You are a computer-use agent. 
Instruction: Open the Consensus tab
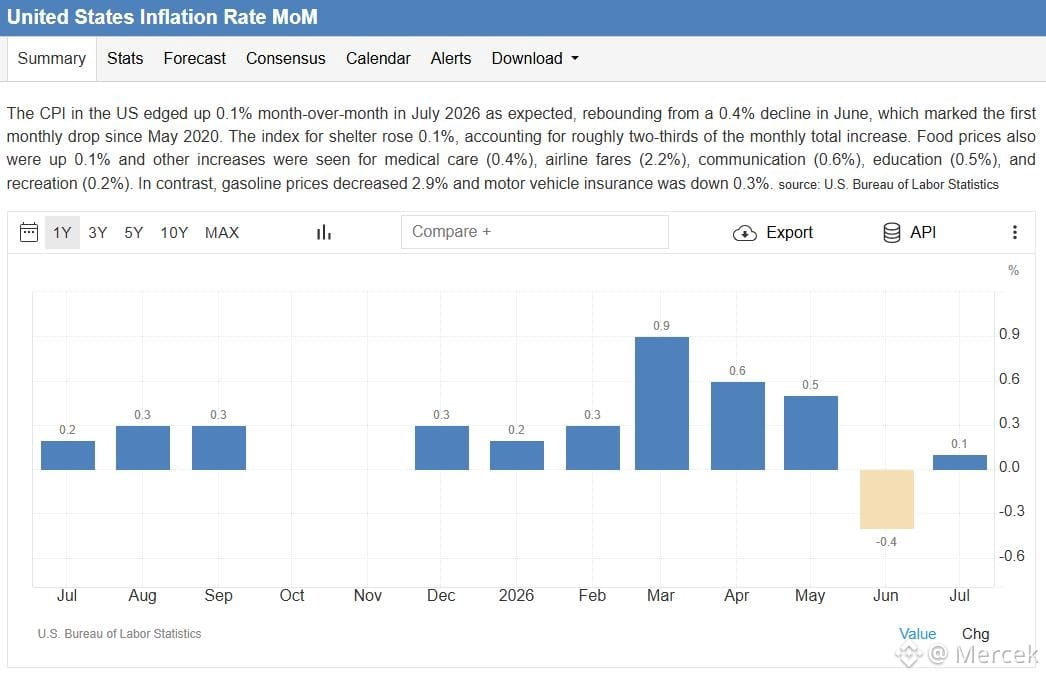tap(286, 59)
